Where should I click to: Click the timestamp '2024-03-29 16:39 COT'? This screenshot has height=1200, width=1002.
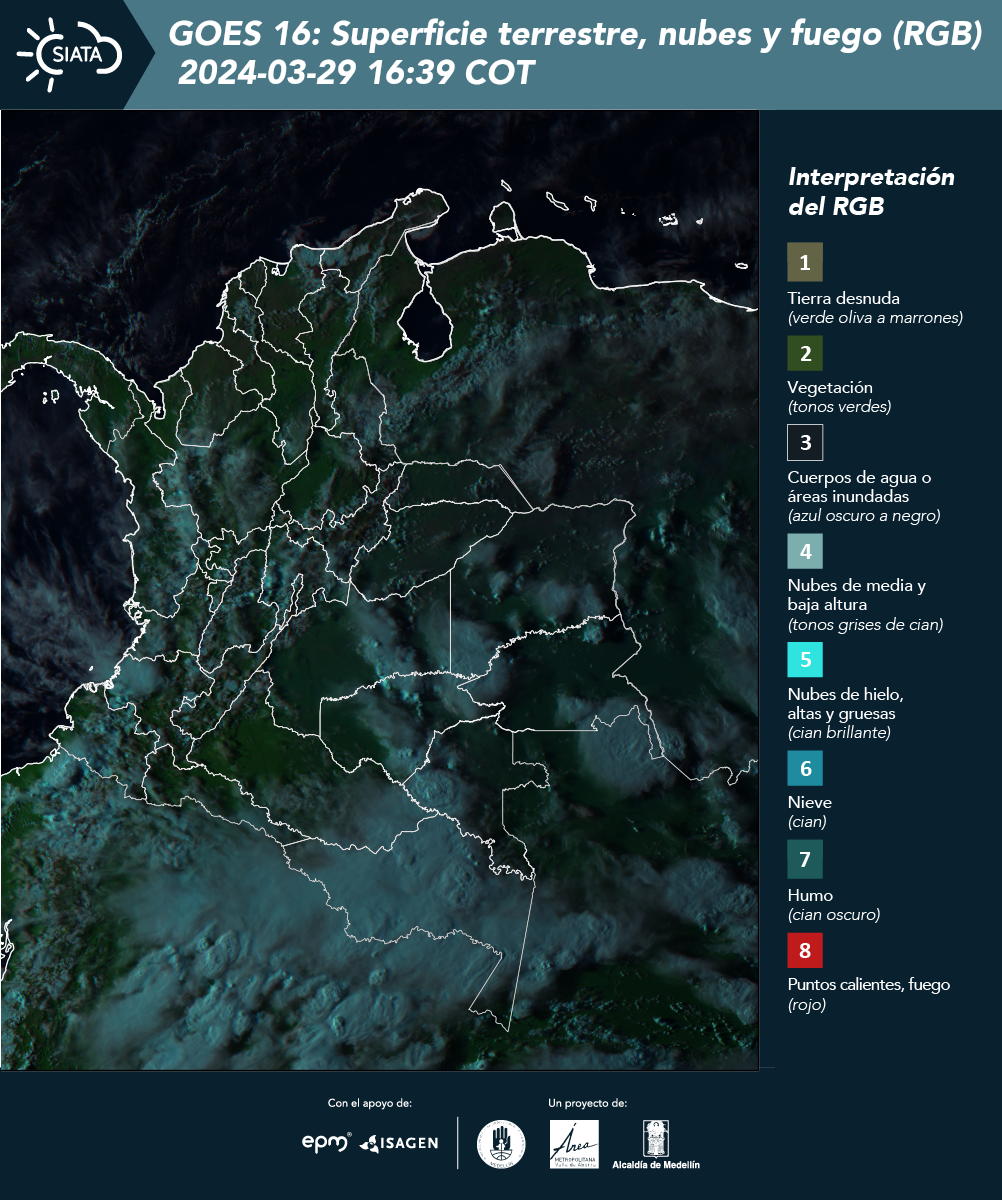point(357,73)
